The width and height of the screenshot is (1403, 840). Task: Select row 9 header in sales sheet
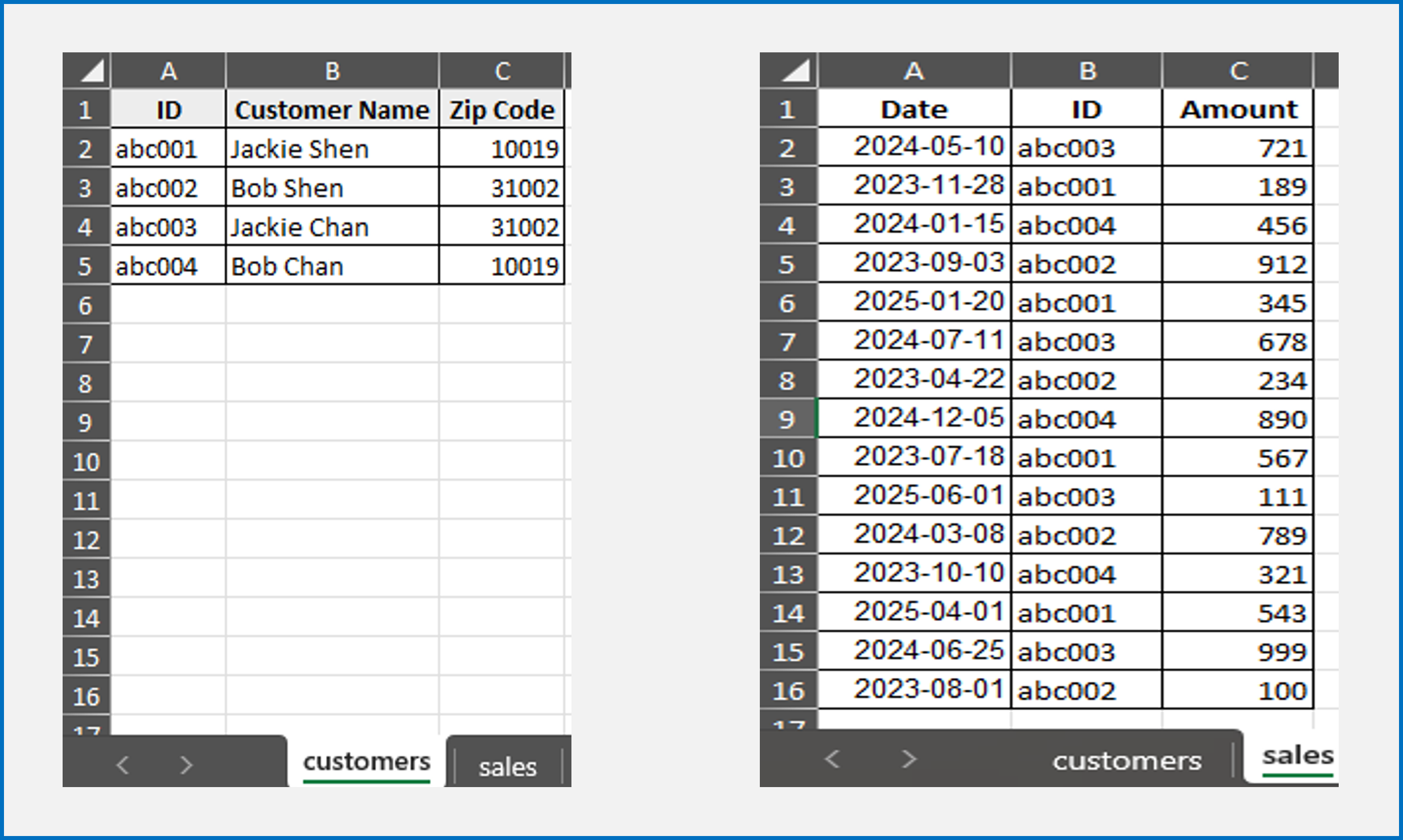pyautogui.click(x=787, y=419)
